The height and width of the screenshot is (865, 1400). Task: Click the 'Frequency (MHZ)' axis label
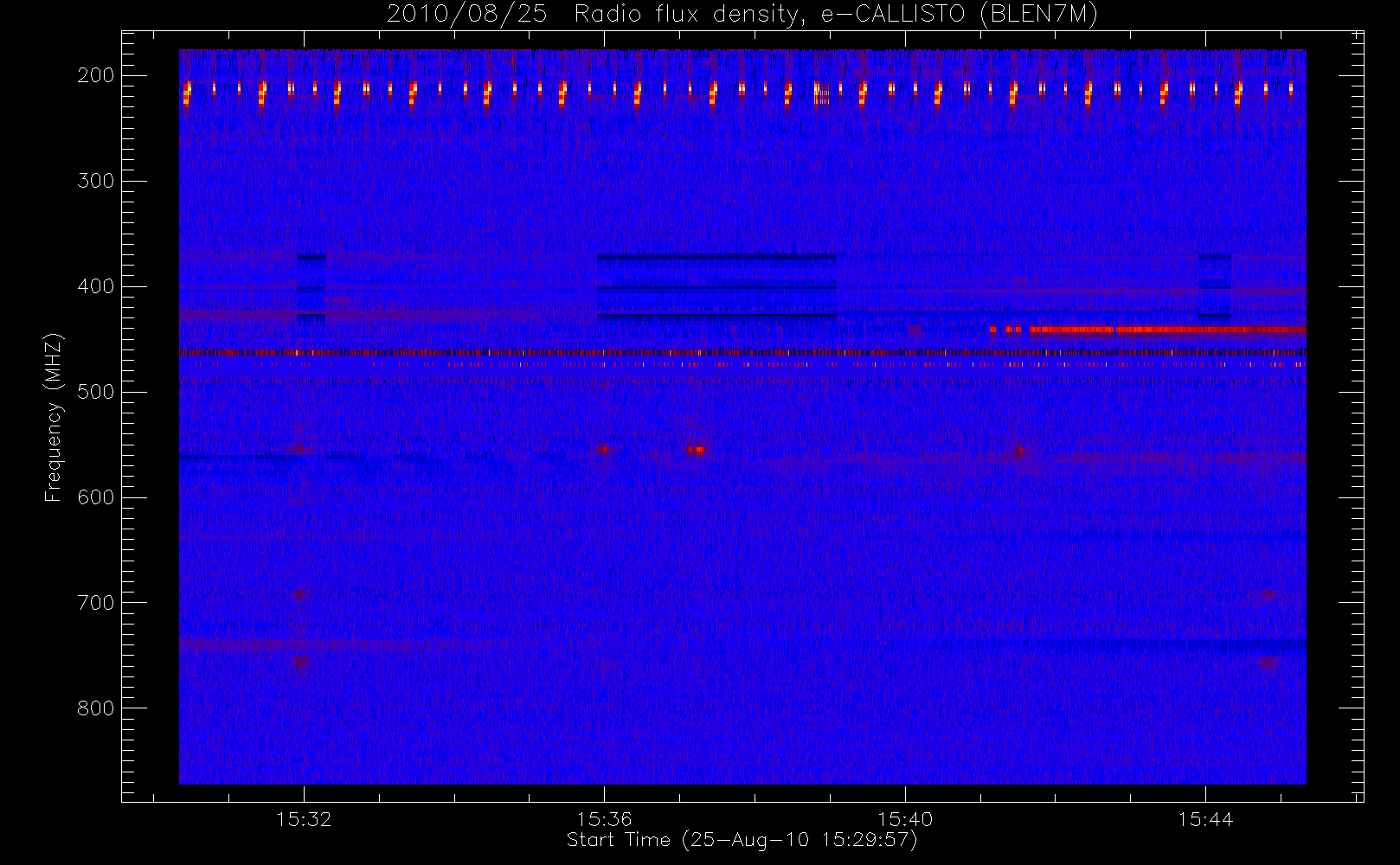54,417
